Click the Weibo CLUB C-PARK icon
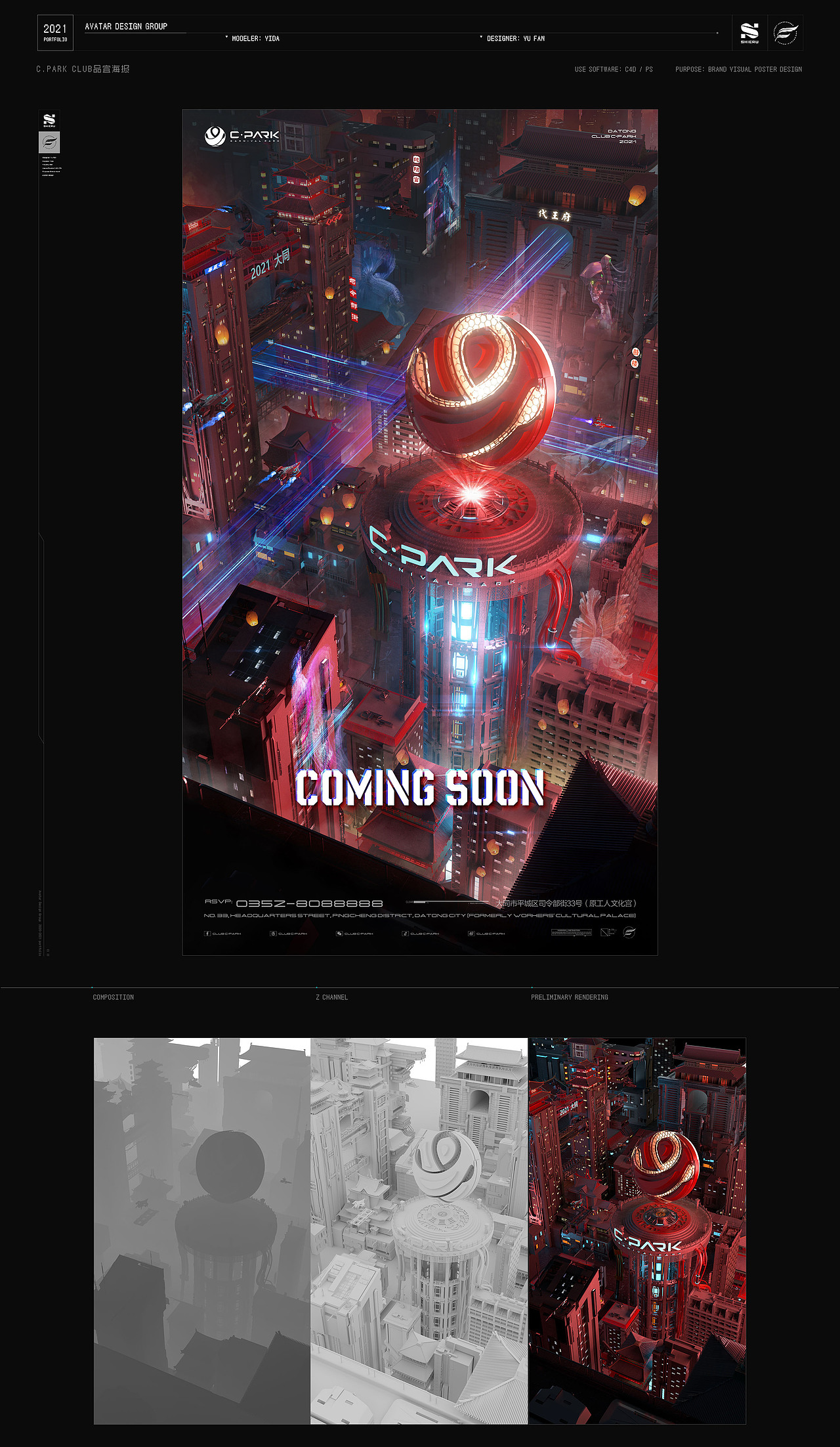Screen dimensions: 840x1447 471,933
